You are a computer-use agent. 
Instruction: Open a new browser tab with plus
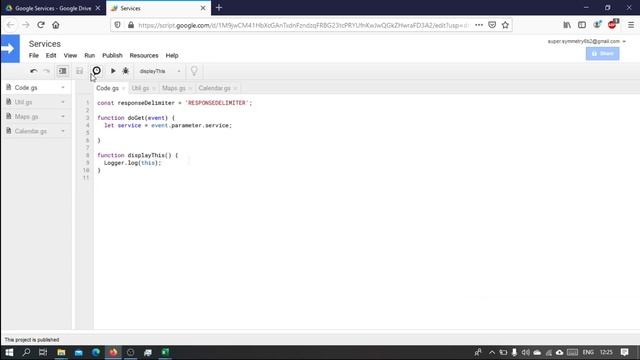(x=219, y=8)
